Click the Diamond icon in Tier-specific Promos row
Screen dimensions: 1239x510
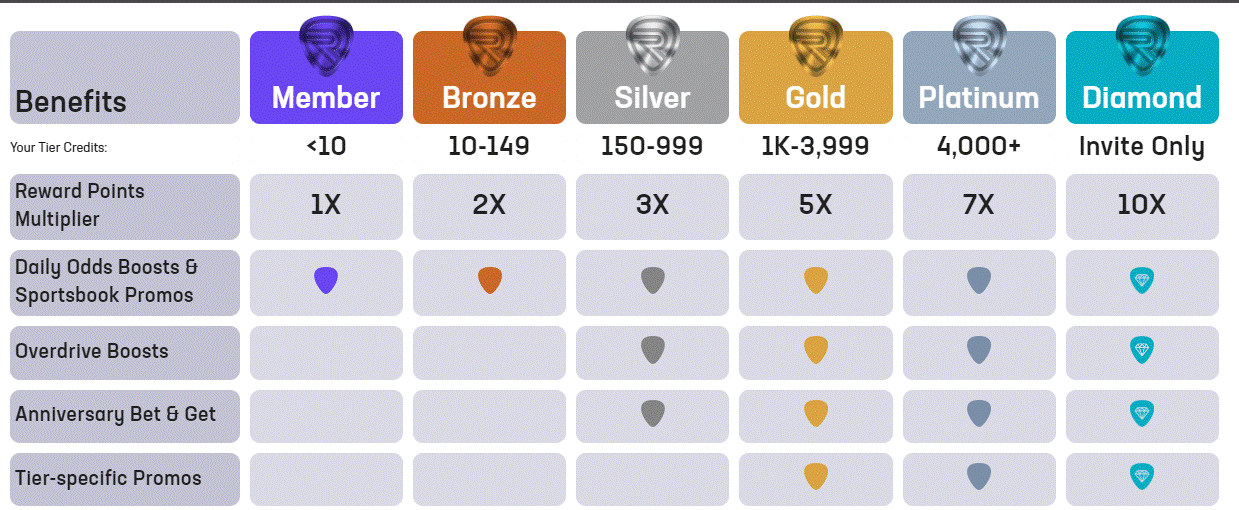(x=1142, y=477)
